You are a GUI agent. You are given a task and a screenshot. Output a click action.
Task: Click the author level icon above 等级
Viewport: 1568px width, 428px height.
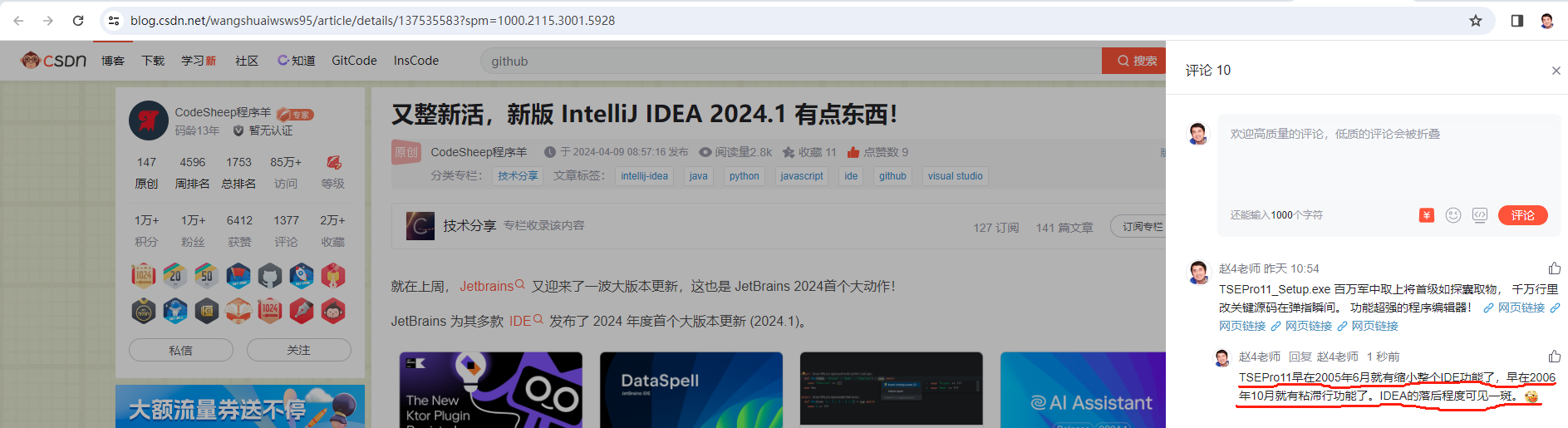coord(333,162)
